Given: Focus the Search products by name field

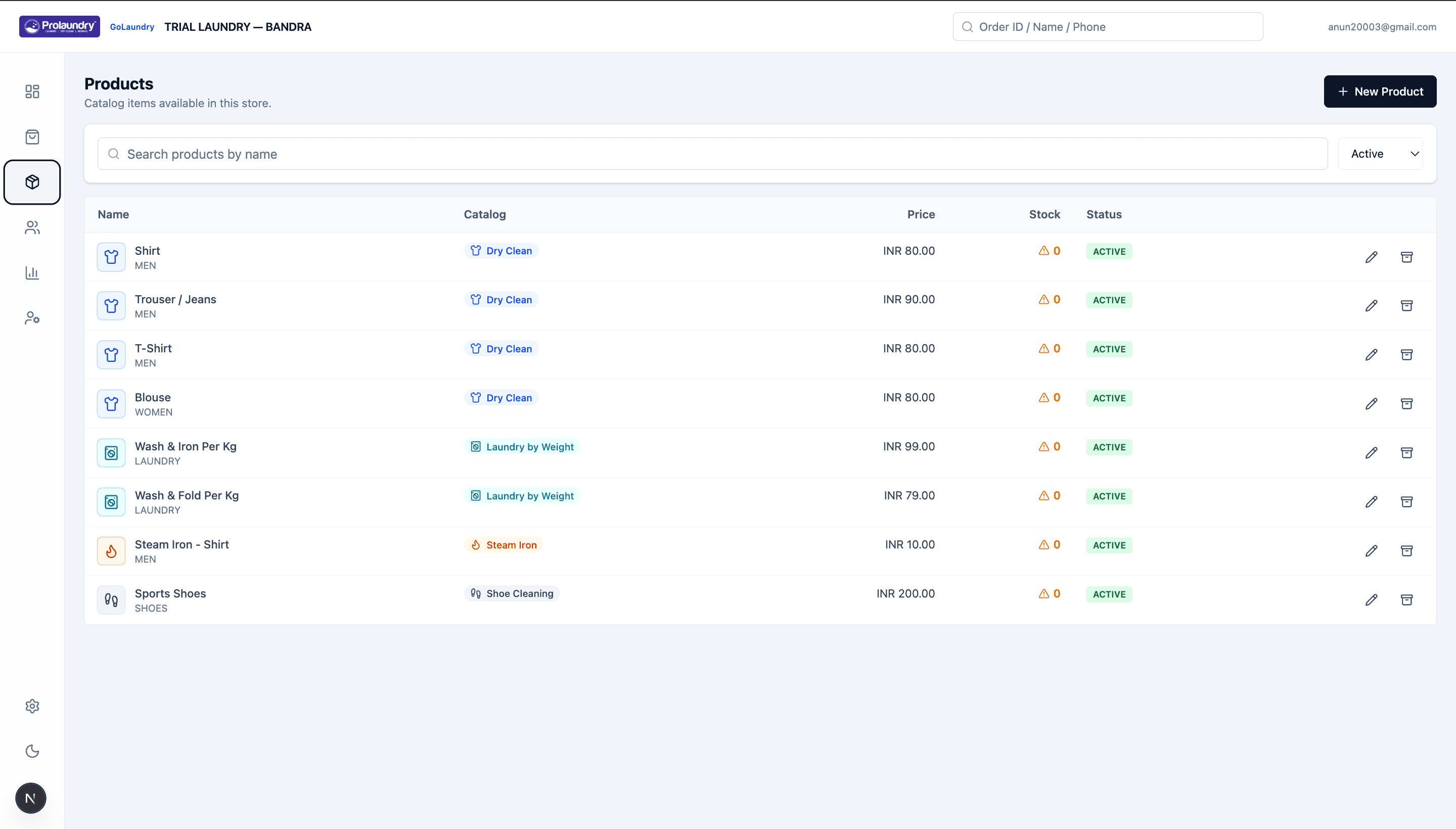Looking at the screenshot, I should [x=712, y=154].
